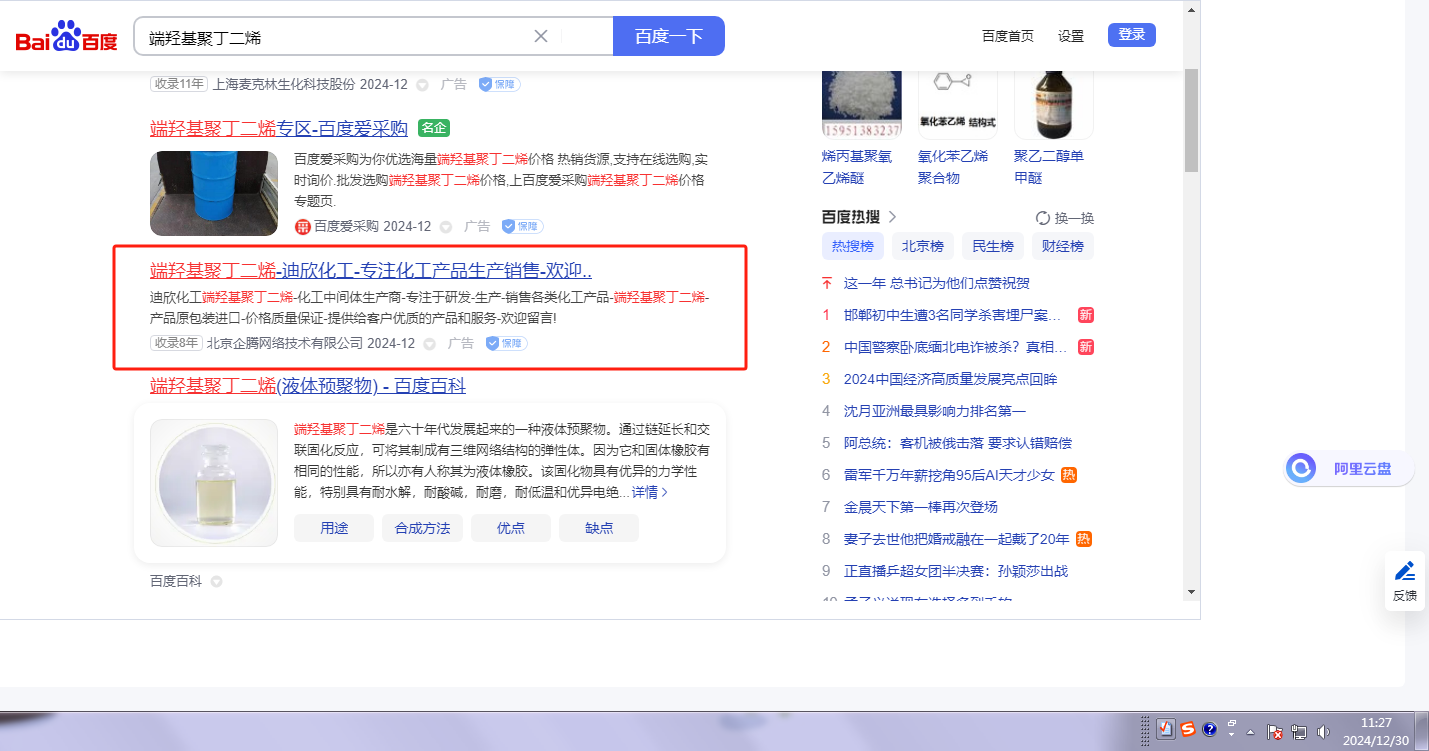Open hot search 沈月亚洲最具影响力排名第一

tap(935, 411)
